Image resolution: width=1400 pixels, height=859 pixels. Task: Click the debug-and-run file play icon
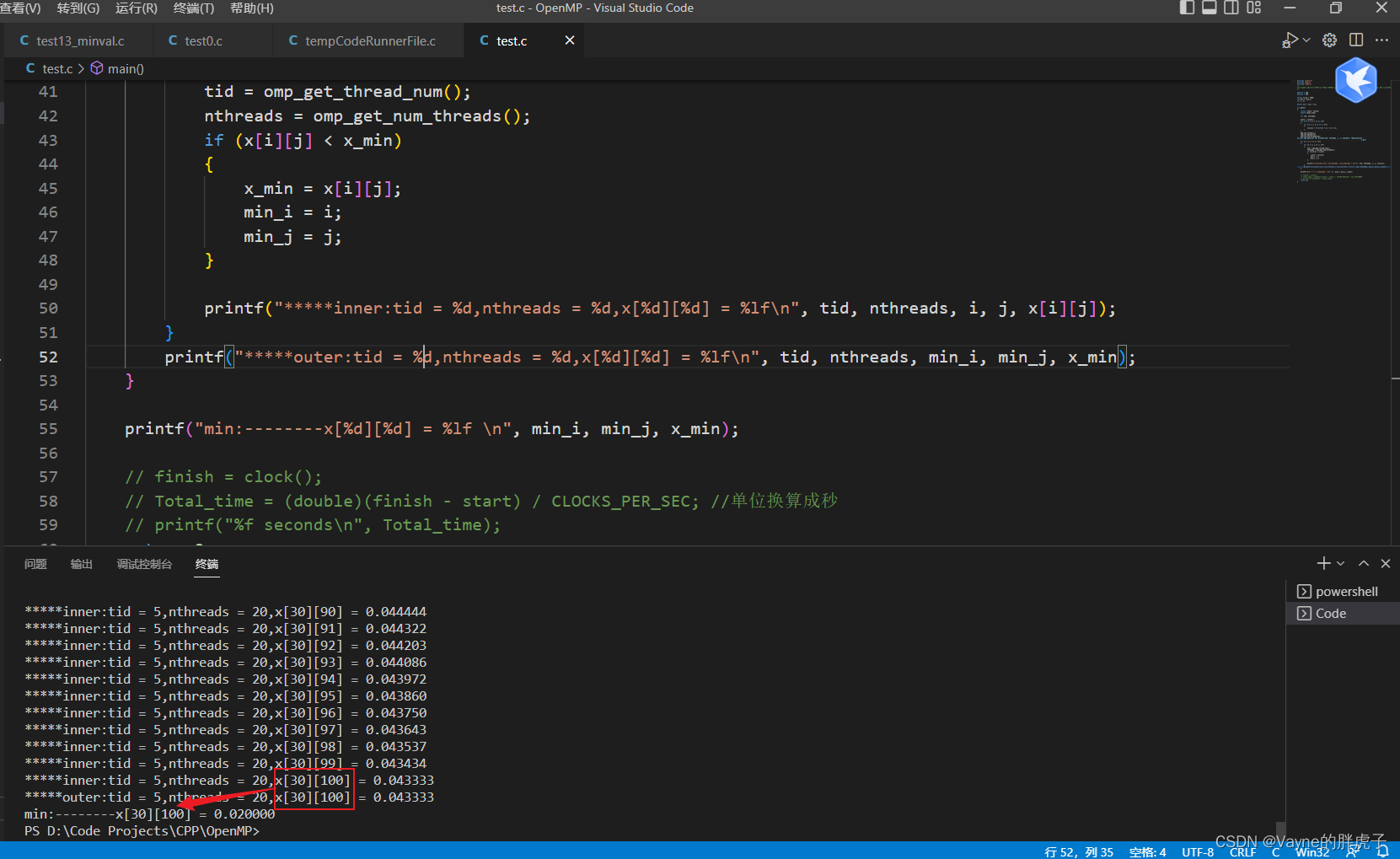[x=1289, y=40]
